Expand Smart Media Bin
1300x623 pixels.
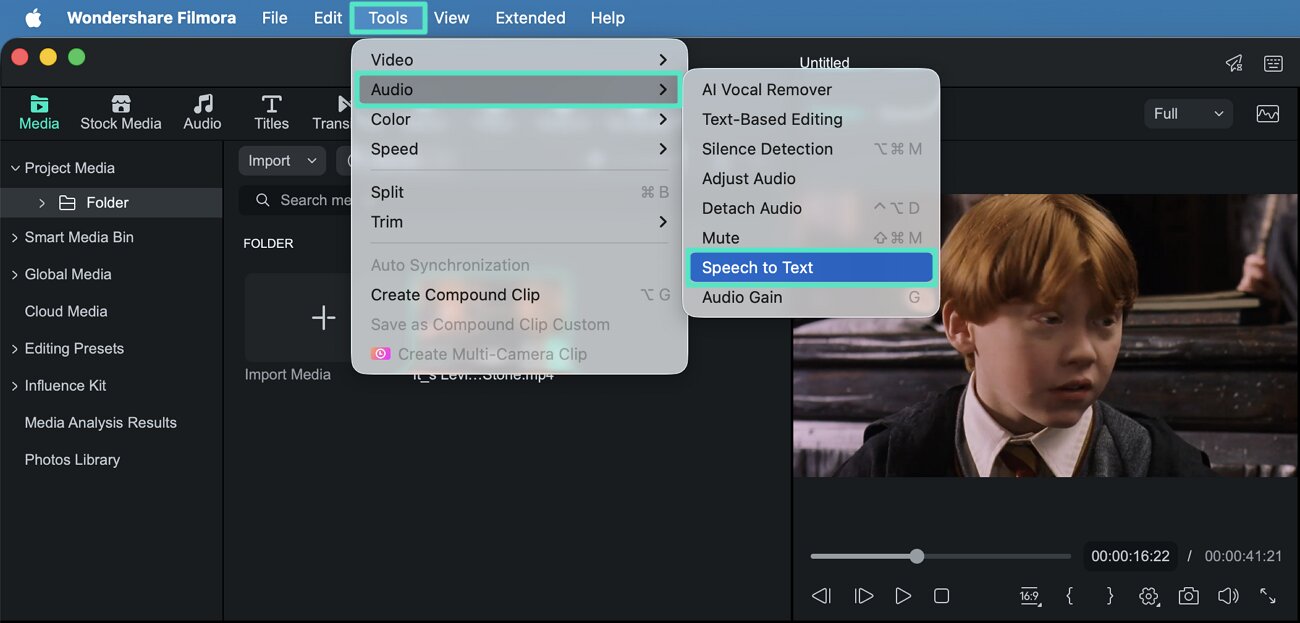tap(15, 237)
